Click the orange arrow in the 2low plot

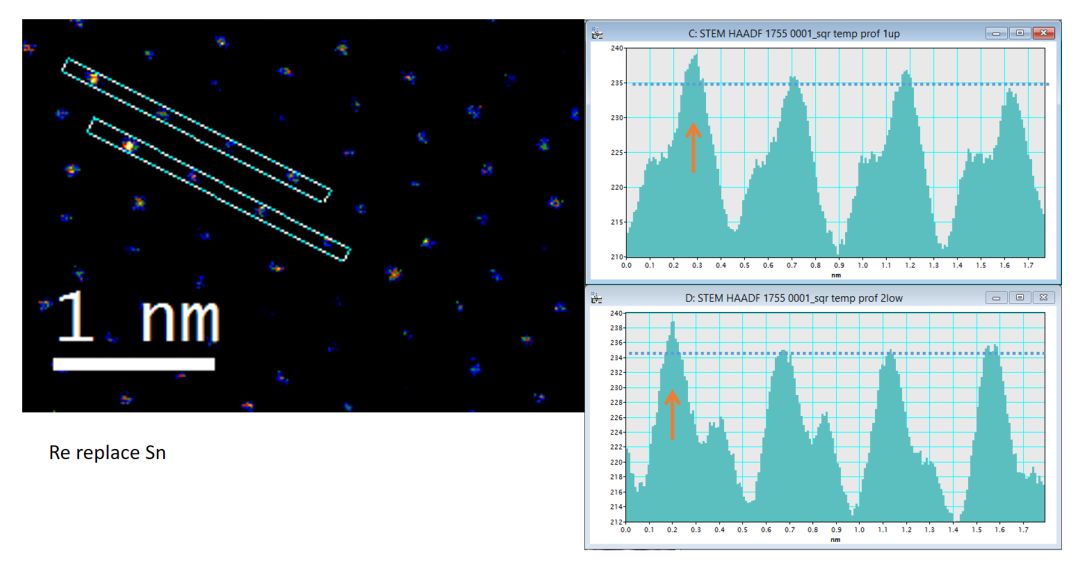[672, 415]
